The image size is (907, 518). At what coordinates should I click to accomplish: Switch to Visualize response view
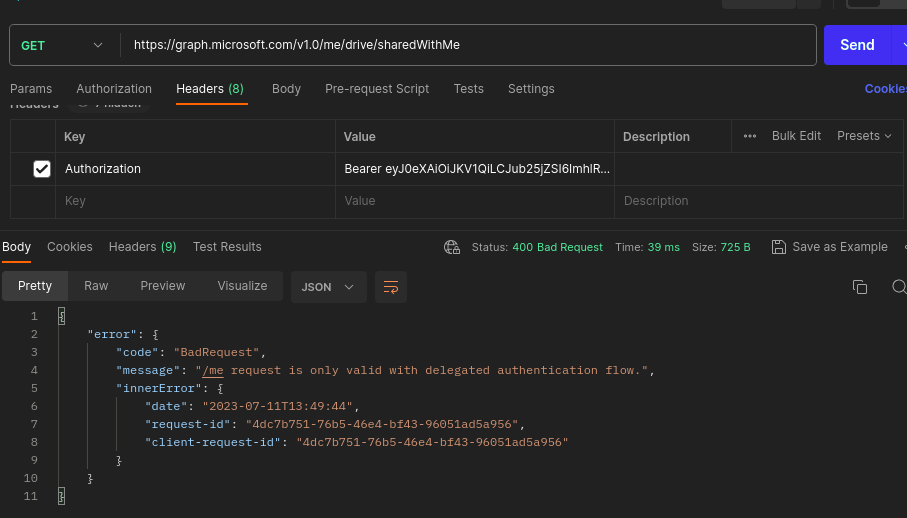click(x=242, y=286)
